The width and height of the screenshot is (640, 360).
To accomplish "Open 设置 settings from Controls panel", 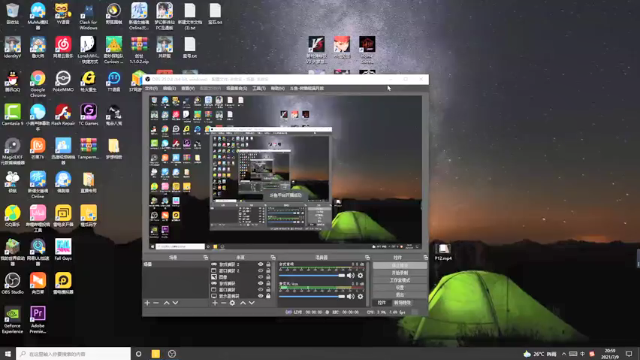I will [400, 287].
